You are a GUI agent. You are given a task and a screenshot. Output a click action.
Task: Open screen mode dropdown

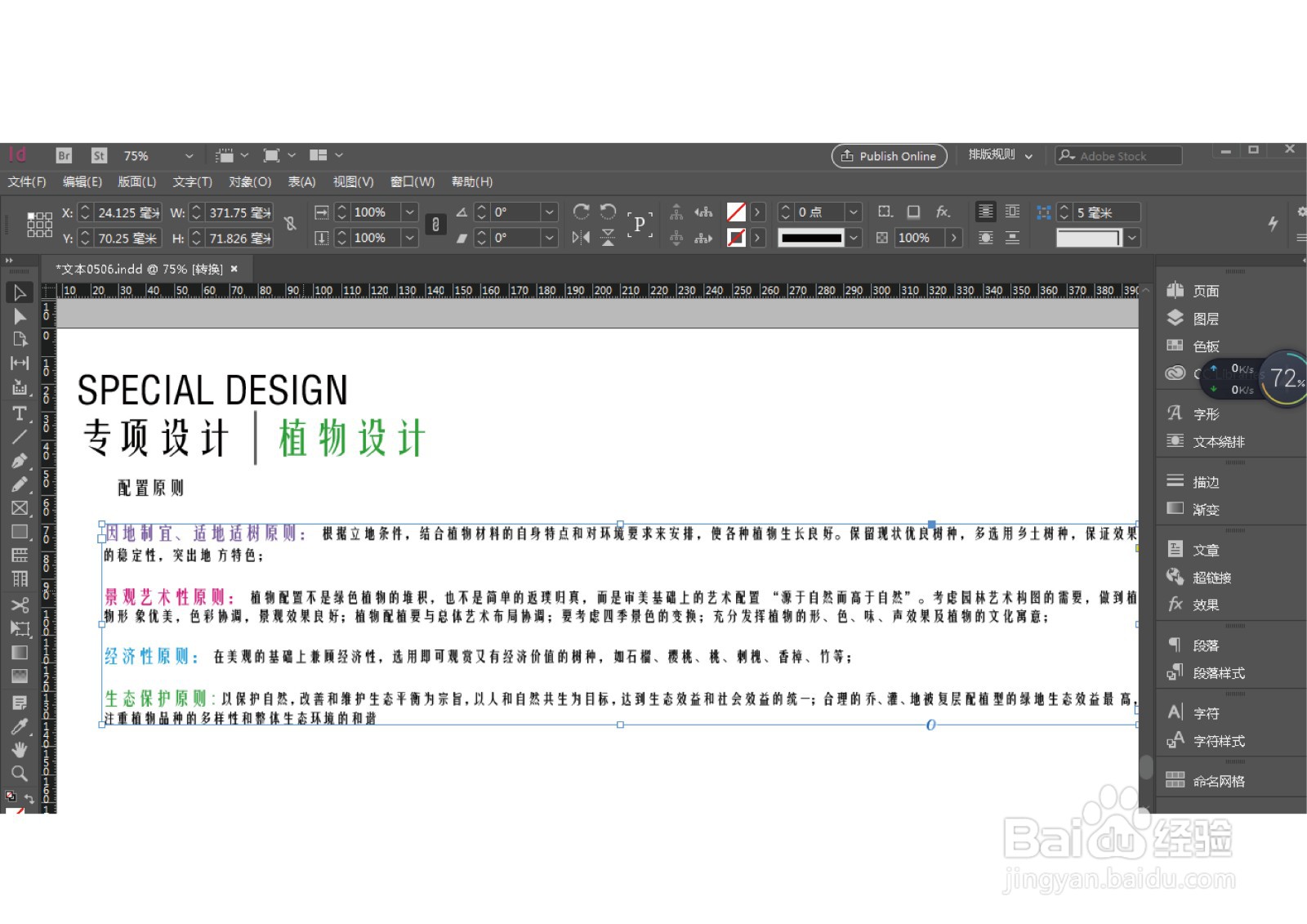pos(279,155)
